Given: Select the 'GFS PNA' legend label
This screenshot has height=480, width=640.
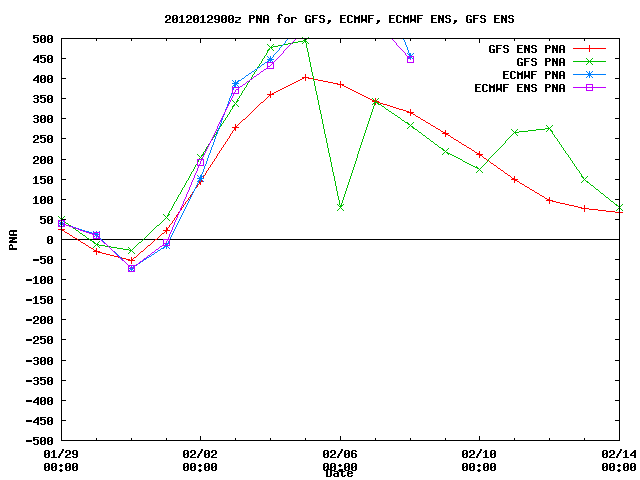Looking at the screenshot, I should pos(540,62).
